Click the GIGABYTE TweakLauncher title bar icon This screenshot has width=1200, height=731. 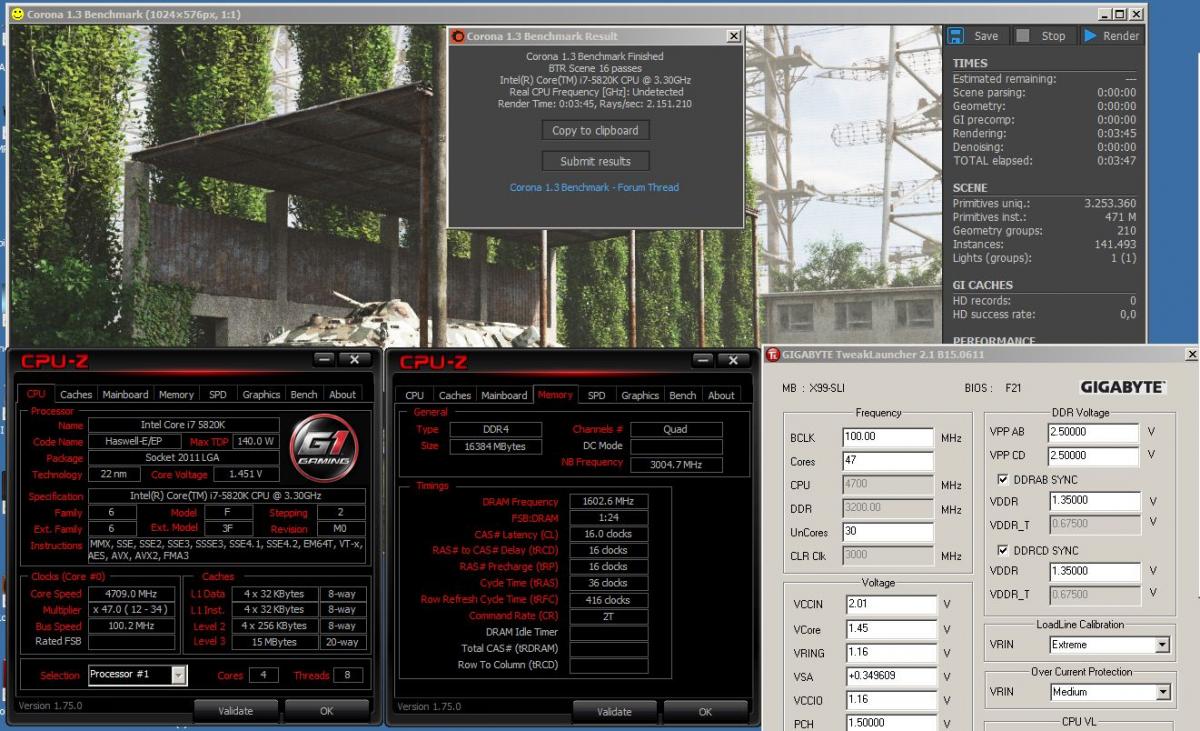(773, 354)
